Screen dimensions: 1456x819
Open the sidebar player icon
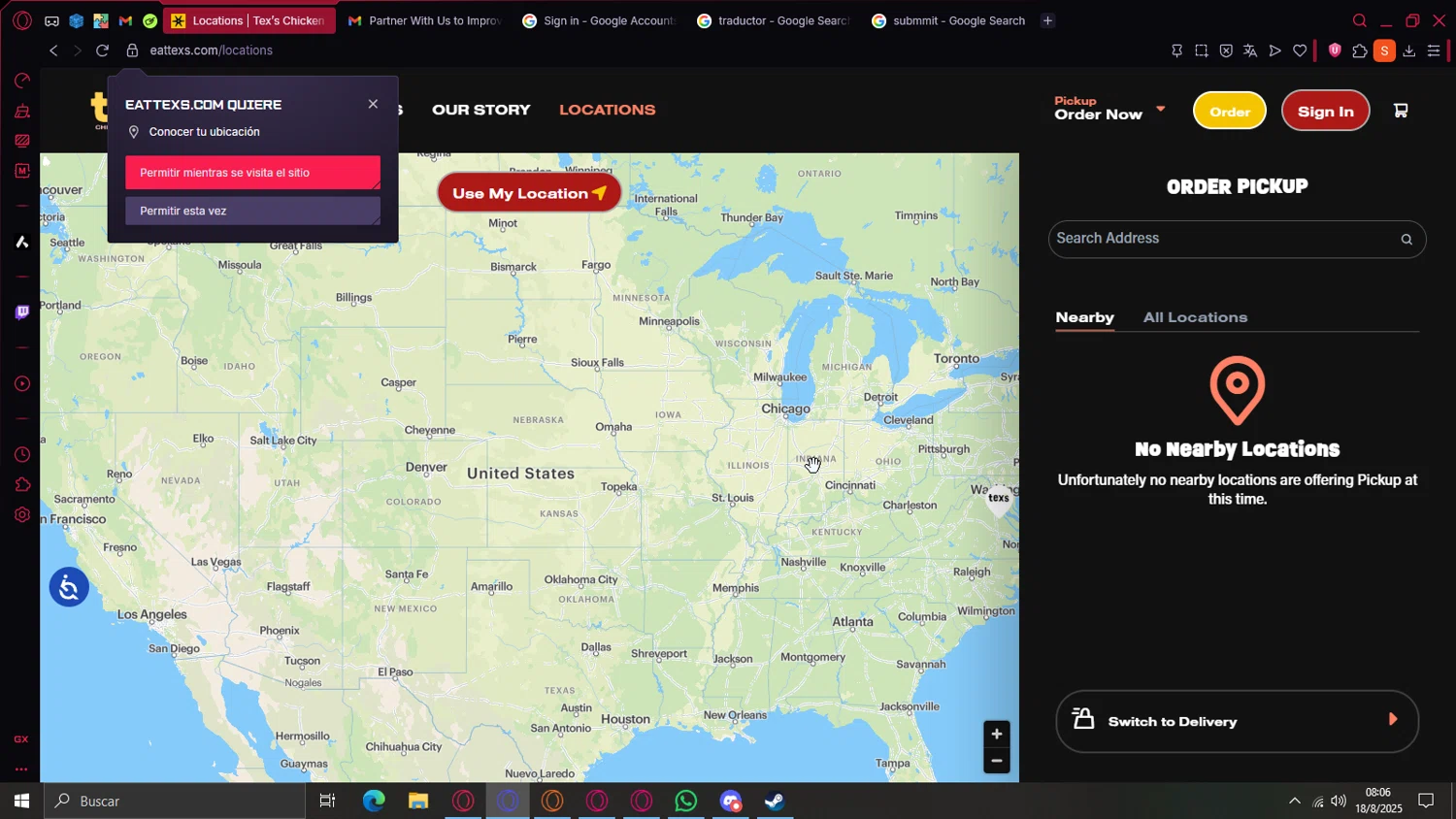click(22, 384)
